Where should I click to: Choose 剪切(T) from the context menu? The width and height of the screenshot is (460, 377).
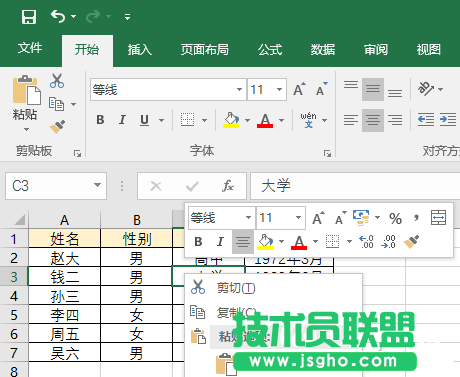click(x=273, y=288)
